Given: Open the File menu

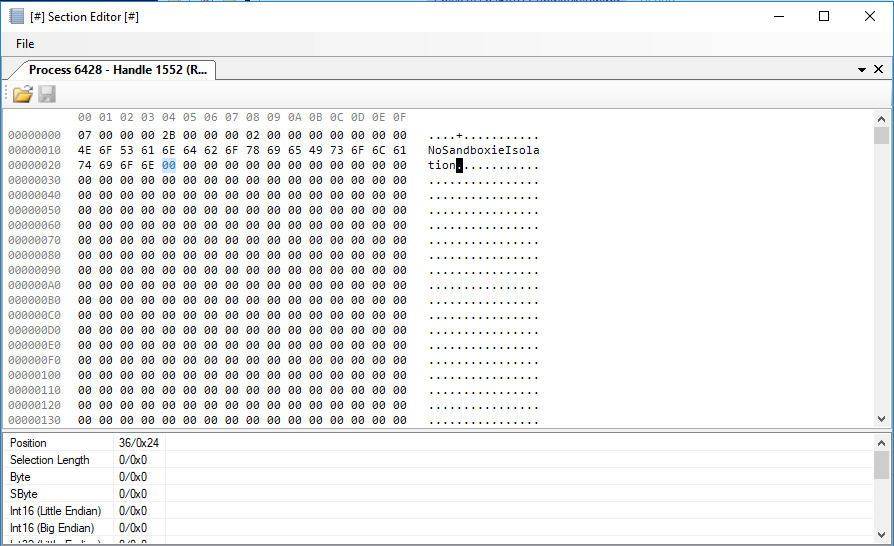Looking at the screenshot, I should 25,44.
